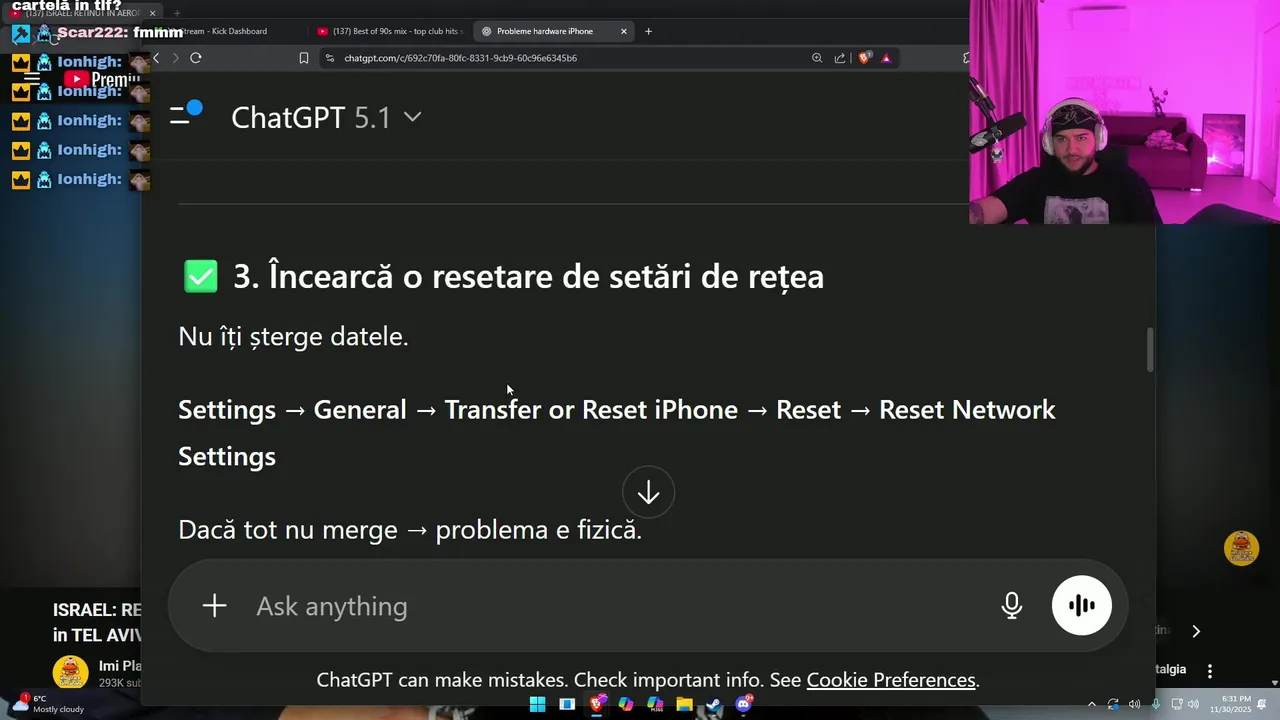1280x720 pixels.
Task: Open the Copilot taskbar icon
Action: [x=626, y=704]
